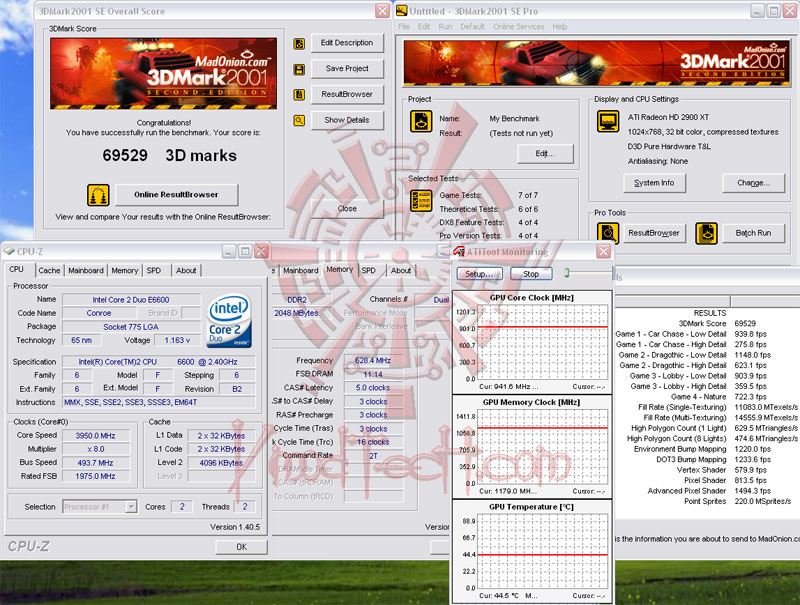Image resolution: width=800 pixels, height=605 pixels.
Task: Select About tab in the rear CPU-Z window
Action: click(x=401, y=270)
